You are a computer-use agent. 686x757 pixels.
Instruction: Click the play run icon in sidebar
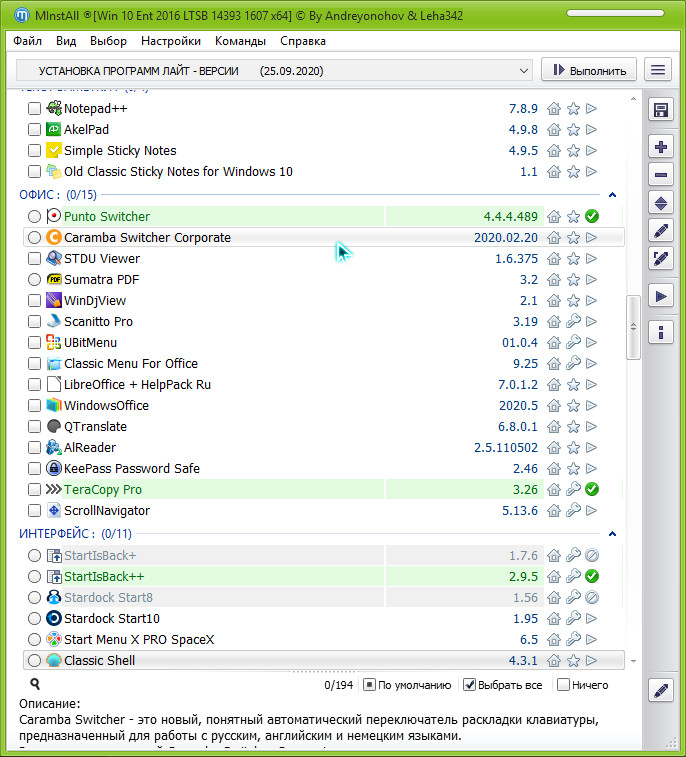[x=660, y=296]
